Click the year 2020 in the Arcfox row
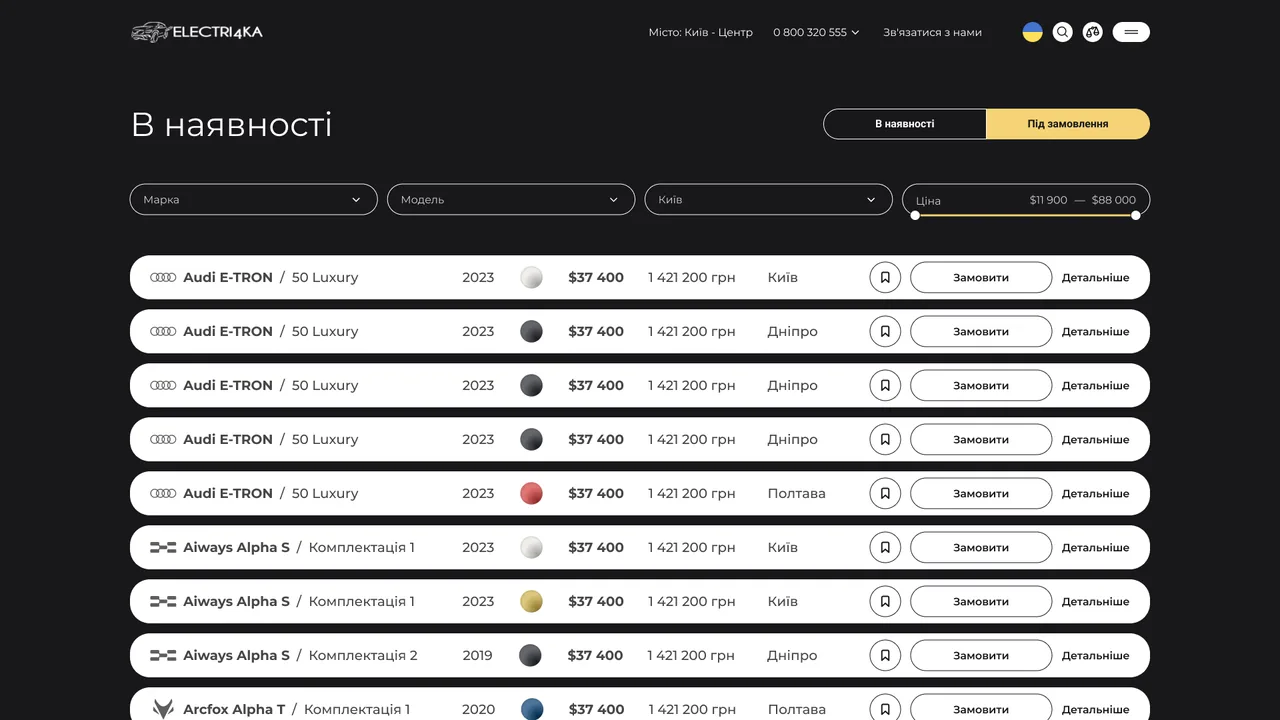 pos(478,709)
